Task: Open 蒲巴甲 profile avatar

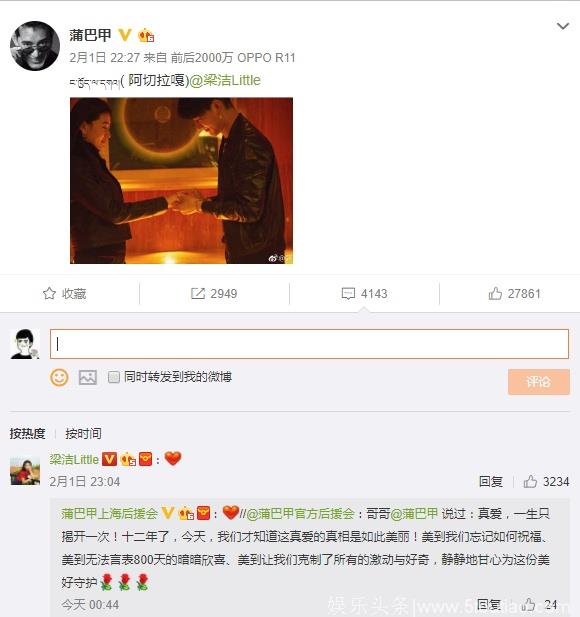Action: [35, 46]
